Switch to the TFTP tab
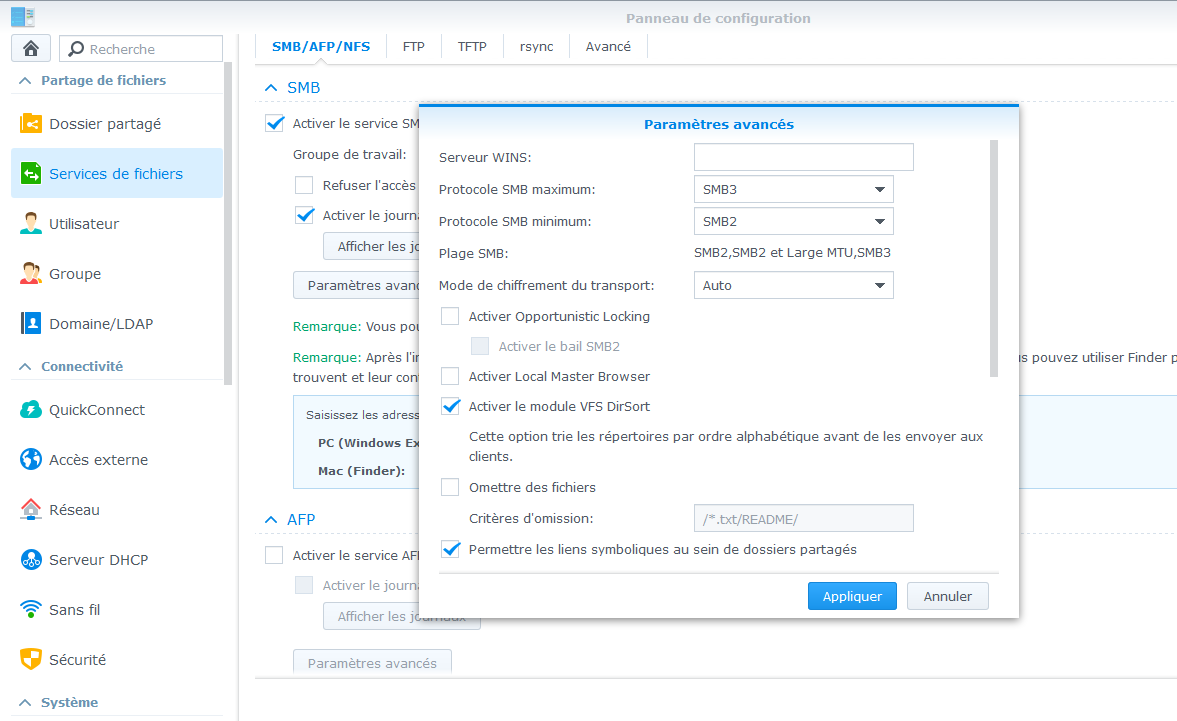The width and height of the screenshot is (1177, 721). (x=472, y=47)
